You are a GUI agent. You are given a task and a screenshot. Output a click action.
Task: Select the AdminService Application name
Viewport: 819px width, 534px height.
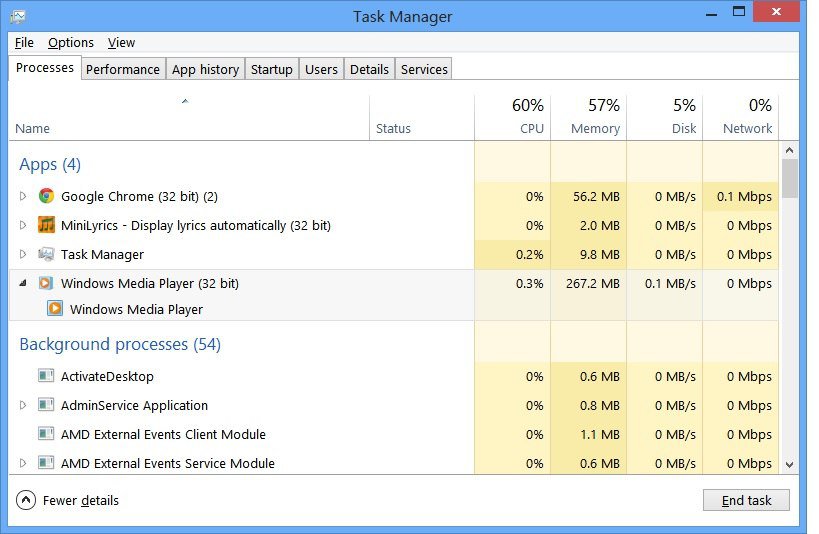[134, 405]
